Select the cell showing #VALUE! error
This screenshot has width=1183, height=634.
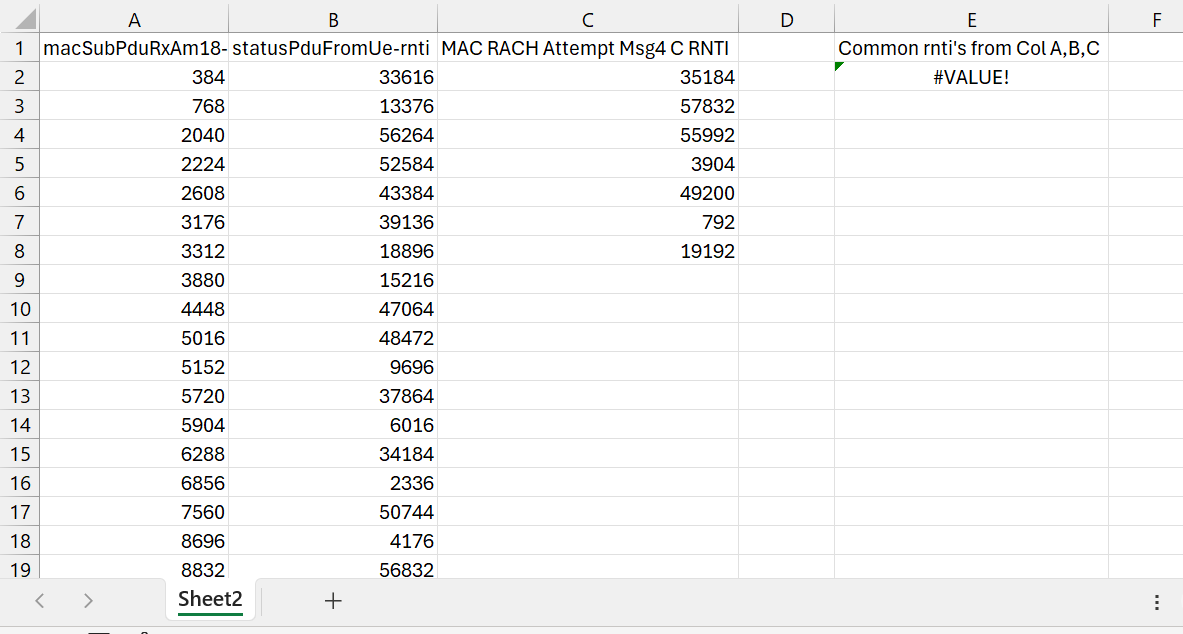pos(970,76)
